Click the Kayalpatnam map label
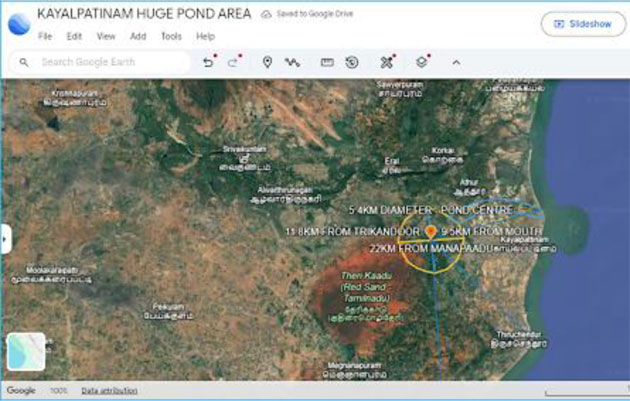630x401 pixels. pos(524,244)
